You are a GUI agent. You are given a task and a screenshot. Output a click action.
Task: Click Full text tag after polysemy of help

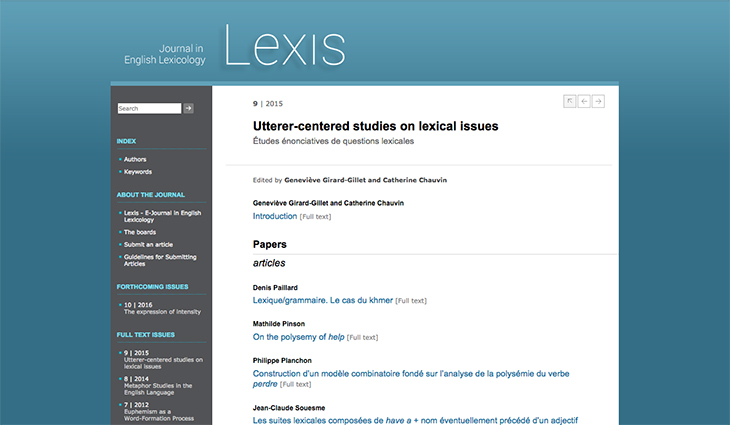coord(362,337)
